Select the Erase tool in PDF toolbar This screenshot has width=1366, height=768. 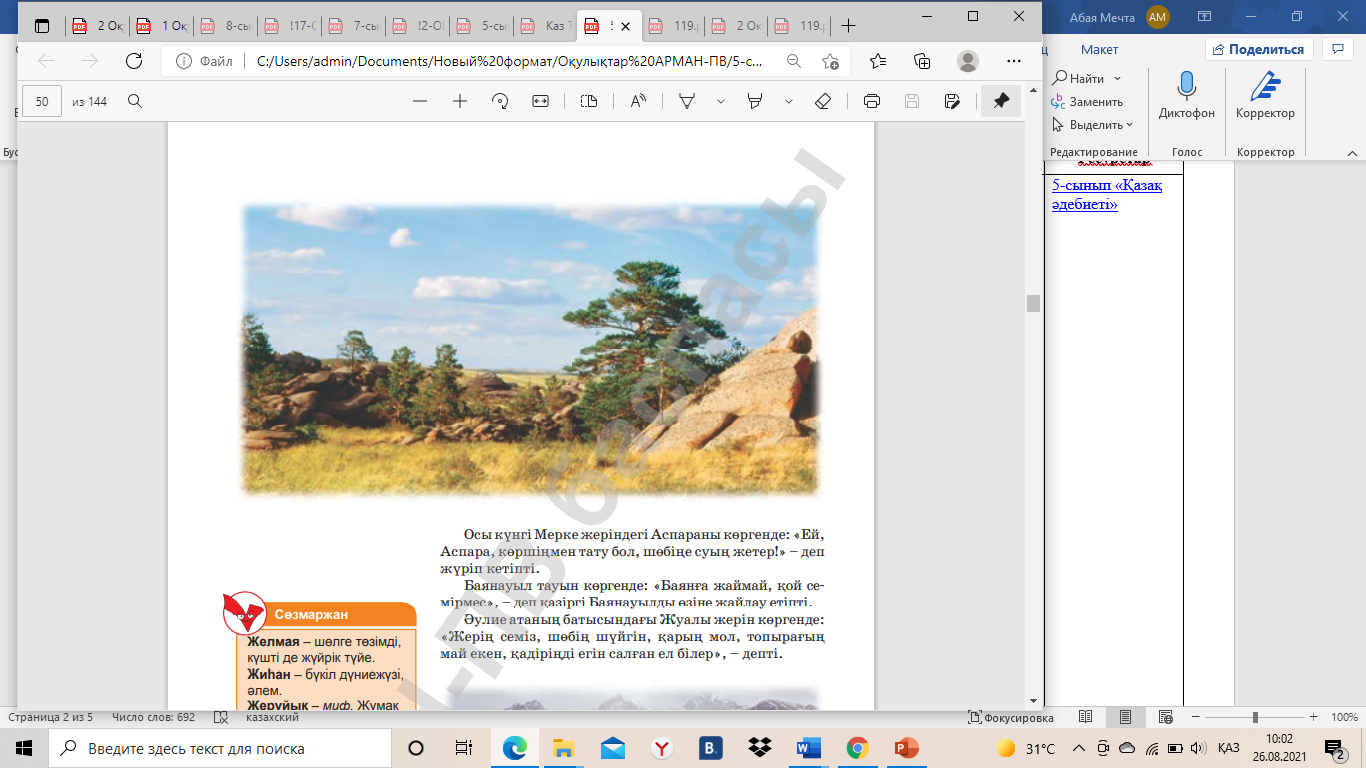click(823, 101)
